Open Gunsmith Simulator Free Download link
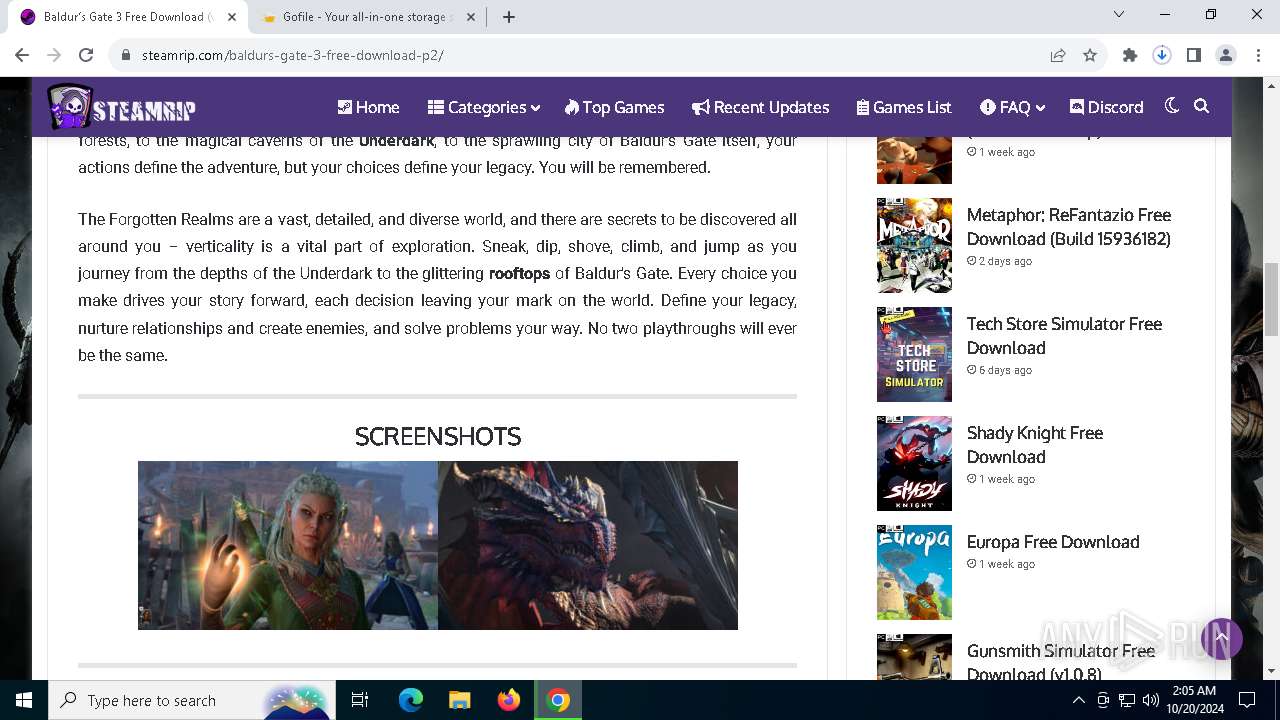The image size is (1280, 720). point(1061,662)
